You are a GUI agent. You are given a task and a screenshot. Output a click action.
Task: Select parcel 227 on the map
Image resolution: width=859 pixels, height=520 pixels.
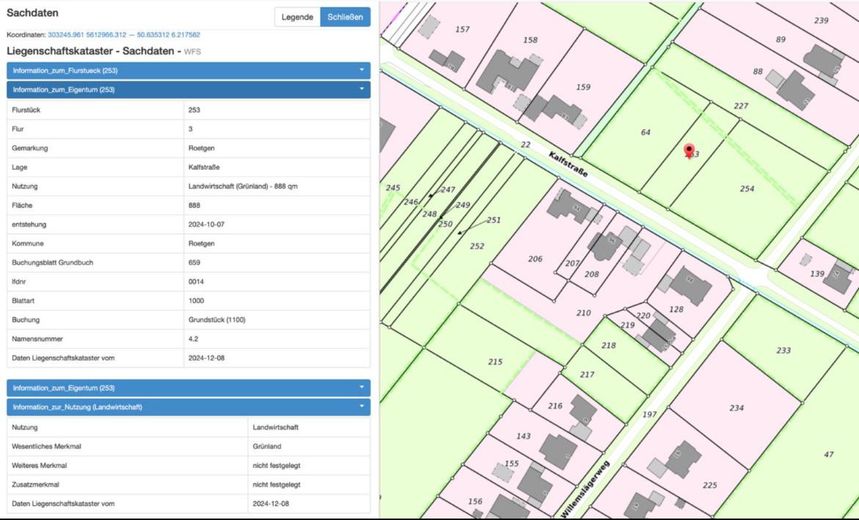coord(740,105)
